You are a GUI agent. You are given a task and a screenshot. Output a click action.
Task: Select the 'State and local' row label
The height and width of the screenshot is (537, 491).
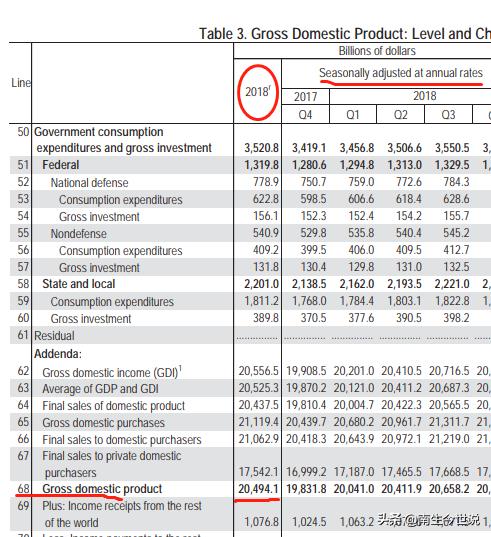tap(78, 284)
